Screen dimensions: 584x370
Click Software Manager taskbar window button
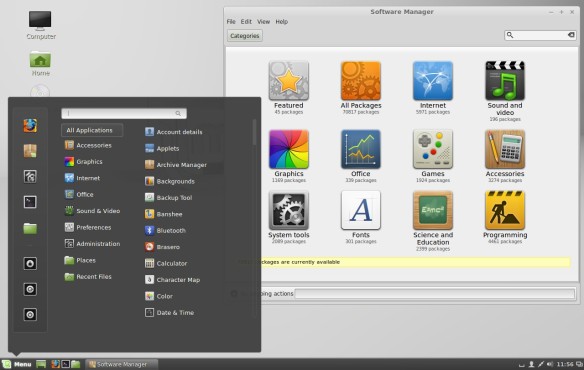[x=122, y=364]
